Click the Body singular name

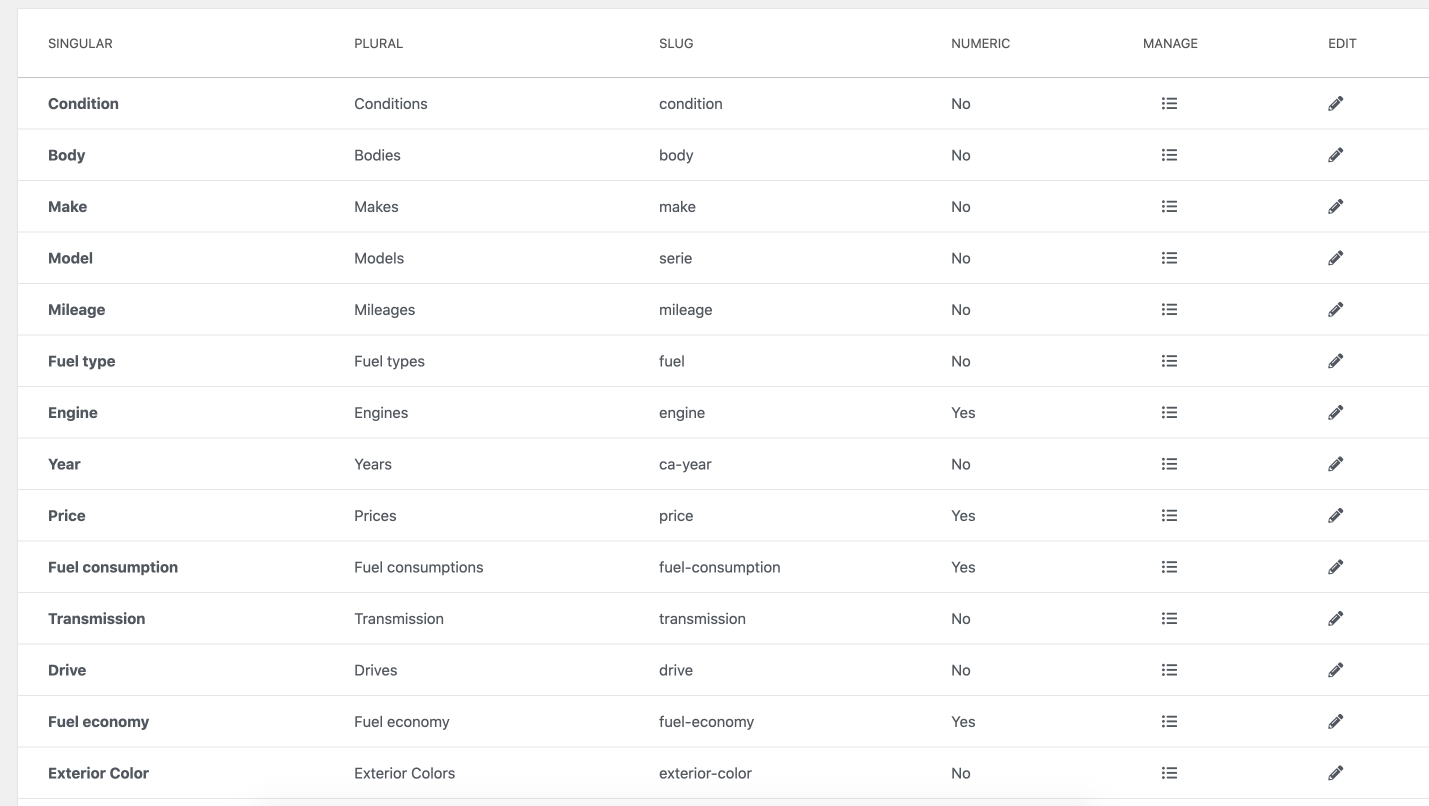pyautogui.click(x=67, y=155)
